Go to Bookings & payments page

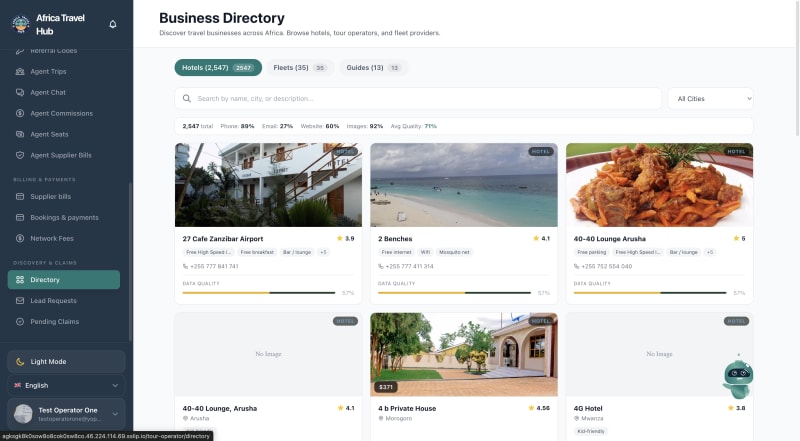(64, 217)
